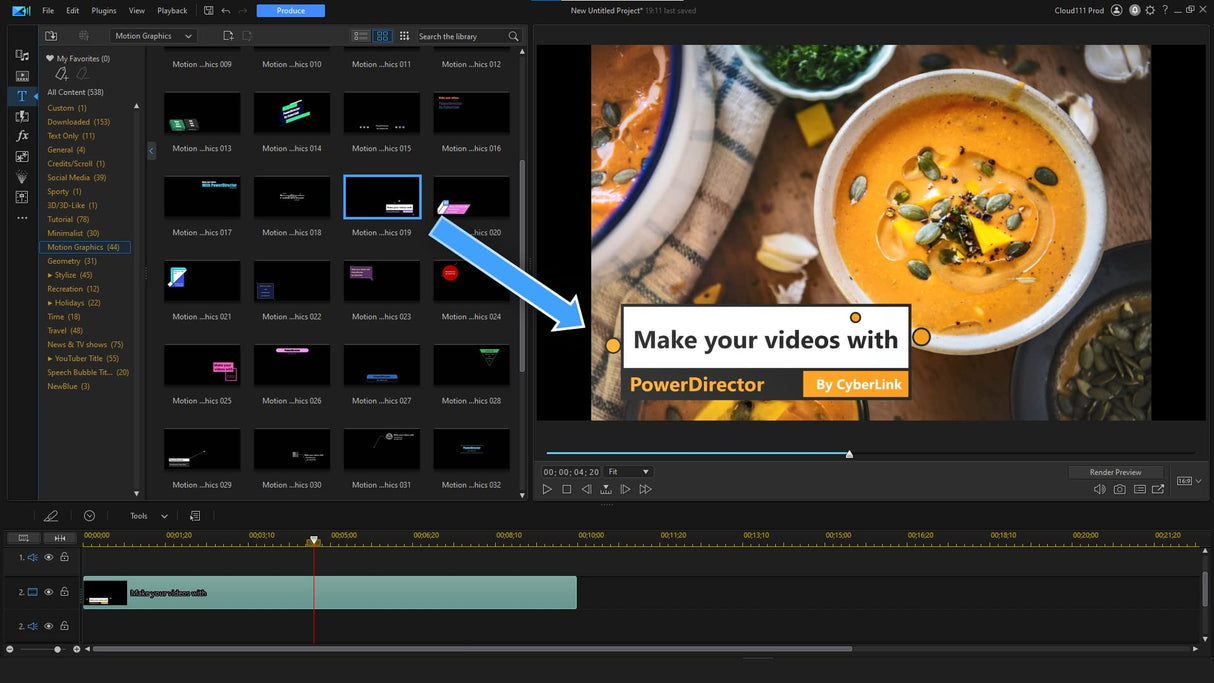Open the Playback menu
The image size is (1214, 683).
tap(172, 10)
